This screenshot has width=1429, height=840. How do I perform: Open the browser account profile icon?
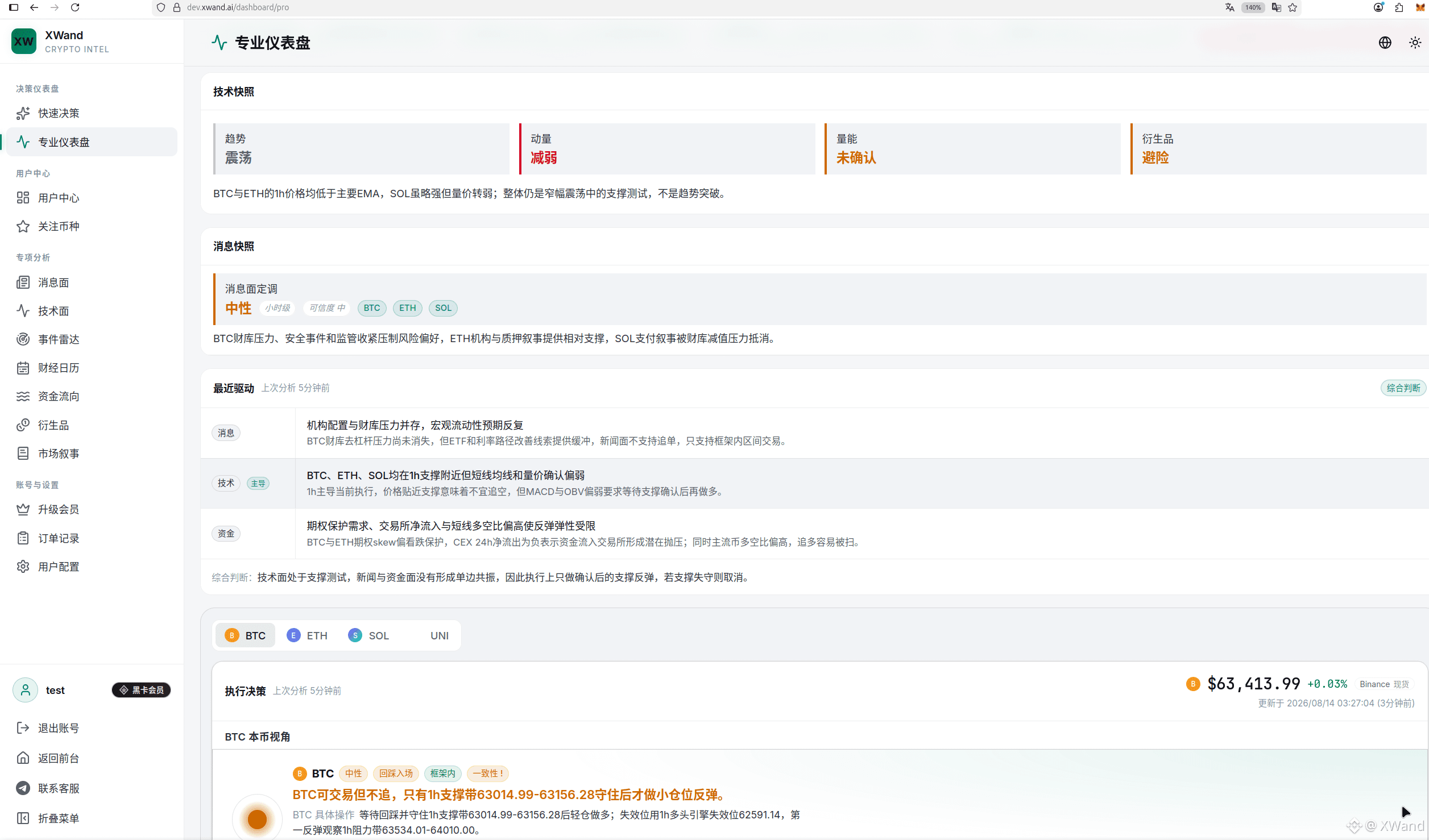pyautogui.click(x=1378, y=7)
